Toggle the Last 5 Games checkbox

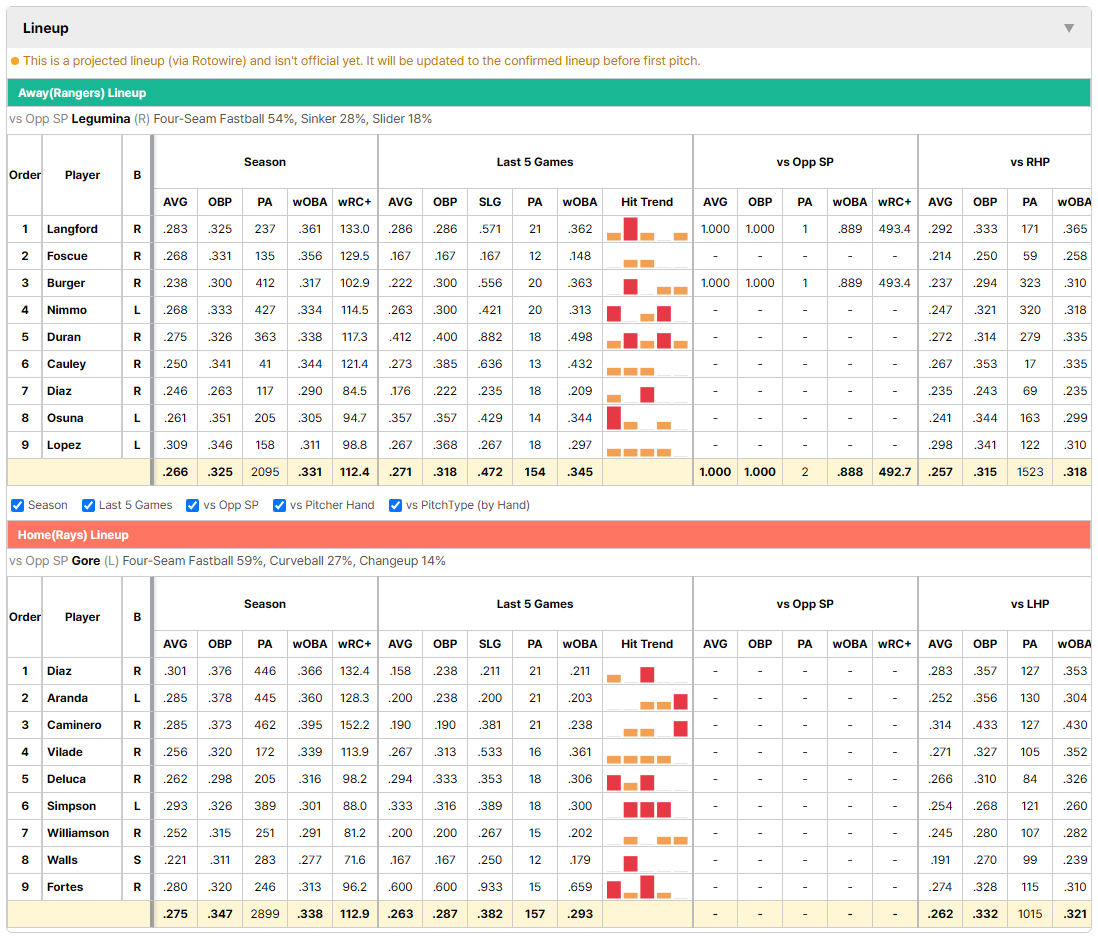click(88, 505)
